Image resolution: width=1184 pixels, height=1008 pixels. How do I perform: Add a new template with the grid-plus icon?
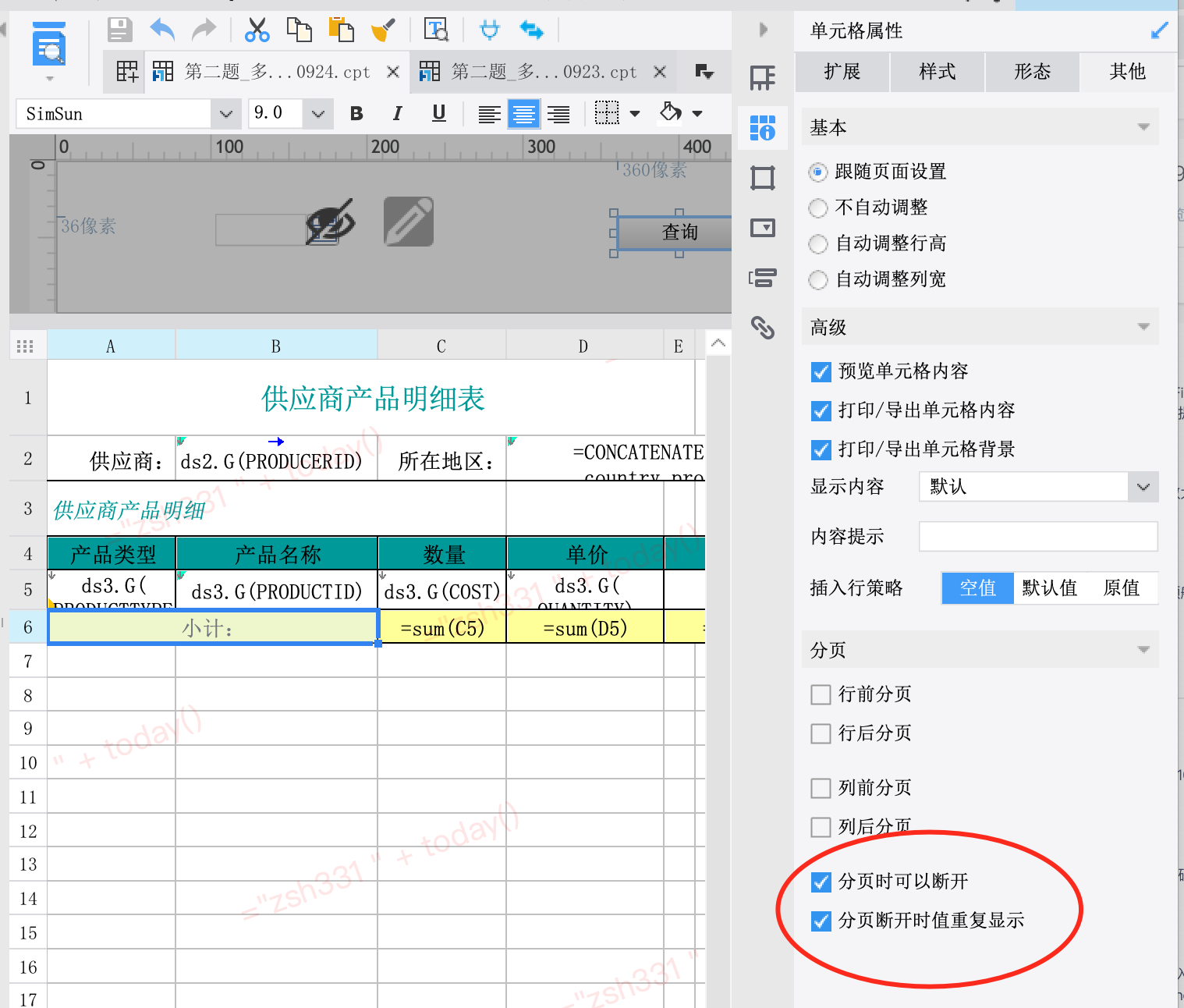click(127, 72)
